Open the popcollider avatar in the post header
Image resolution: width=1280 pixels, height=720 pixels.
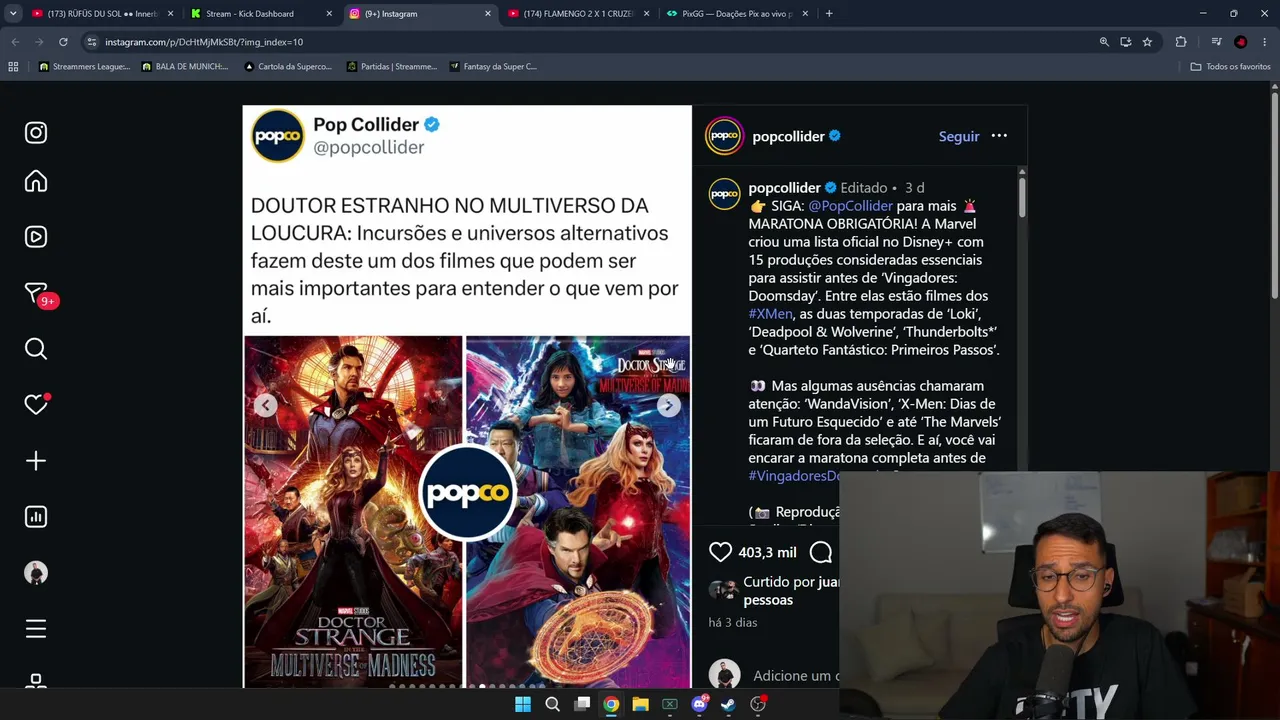click(724, 136)
